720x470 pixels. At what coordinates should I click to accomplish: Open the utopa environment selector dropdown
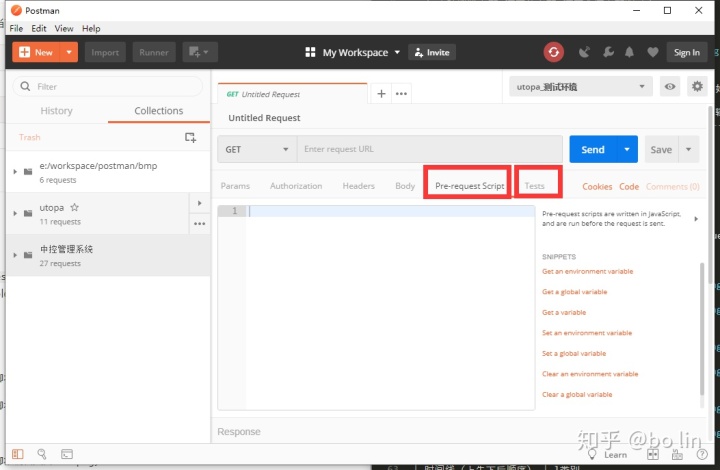(580, 86)
